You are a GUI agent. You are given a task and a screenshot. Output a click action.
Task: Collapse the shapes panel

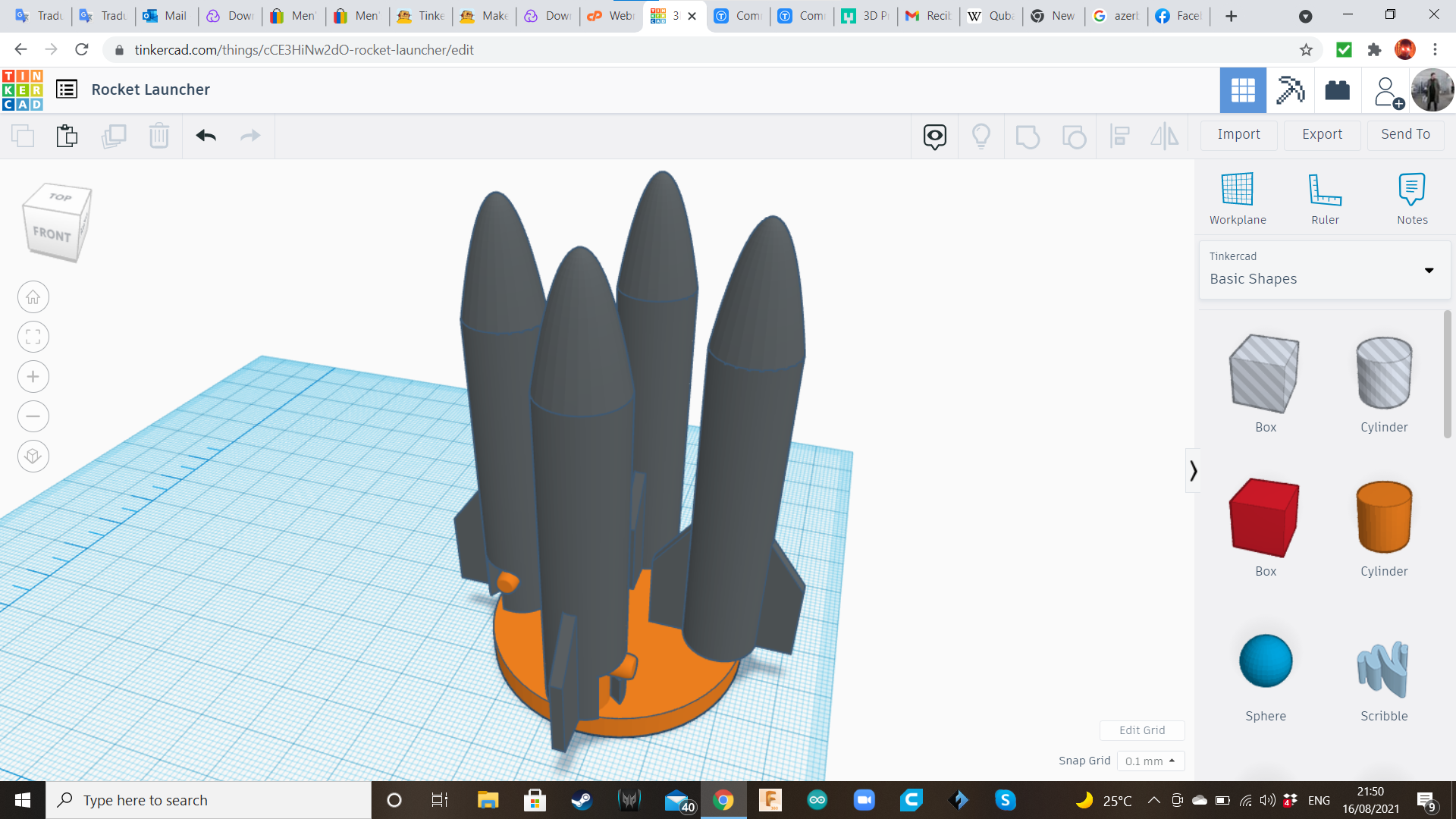click(1194, 470)
